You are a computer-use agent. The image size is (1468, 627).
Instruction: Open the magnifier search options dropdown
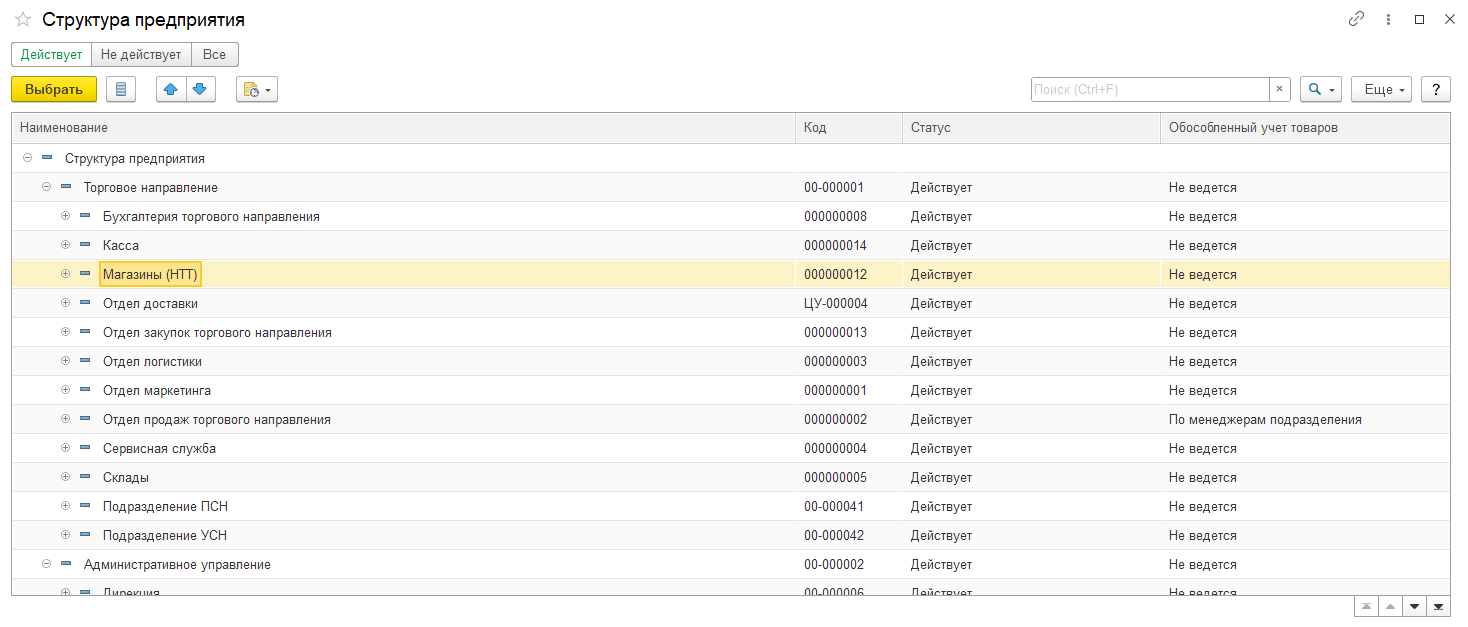(1320, 89)
